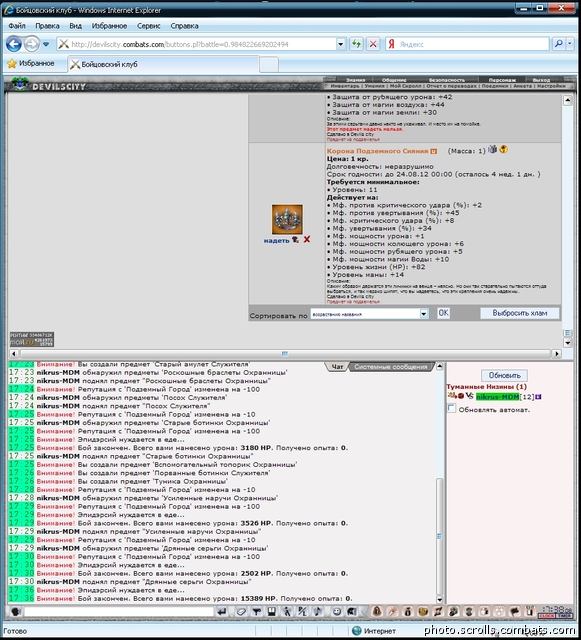581x640 pixels.
Task: Select the Бойцовский клуб browser tab
Action: tap(163, 64)
